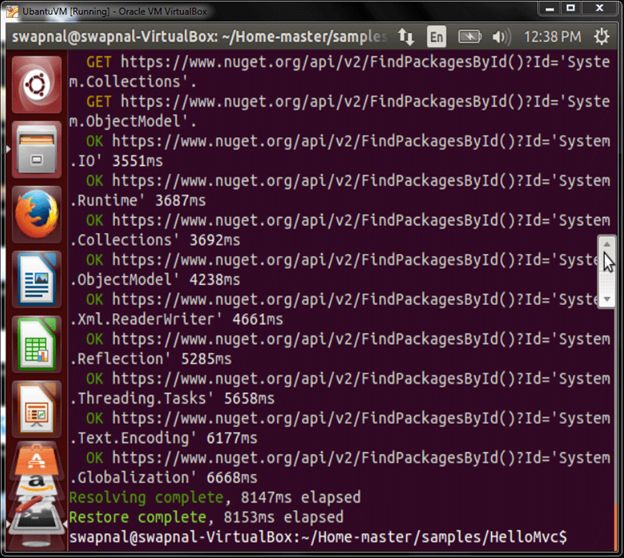Viewport: 624px width, 558px height.
Task: Click the '.Text.Encoding' 6177ms text
Action: coord(164,438)
